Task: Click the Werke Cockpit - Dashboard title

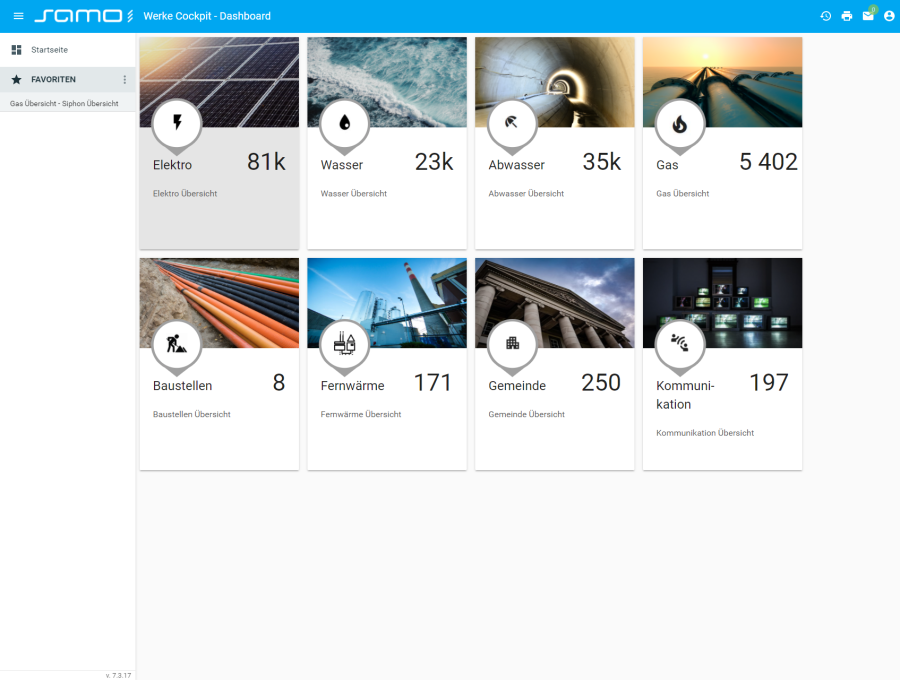Action: click(x=207, y=16)
